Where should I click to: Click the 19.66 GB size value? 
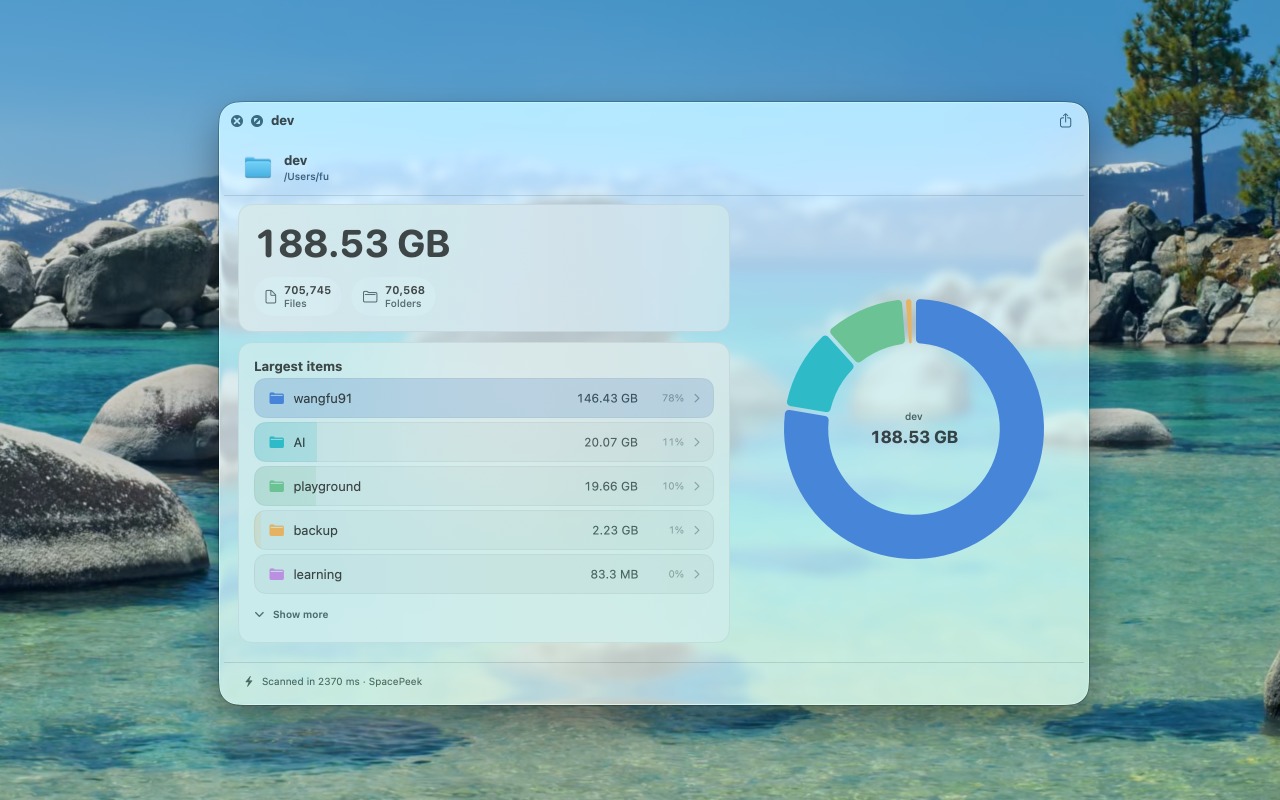[611, 486]
